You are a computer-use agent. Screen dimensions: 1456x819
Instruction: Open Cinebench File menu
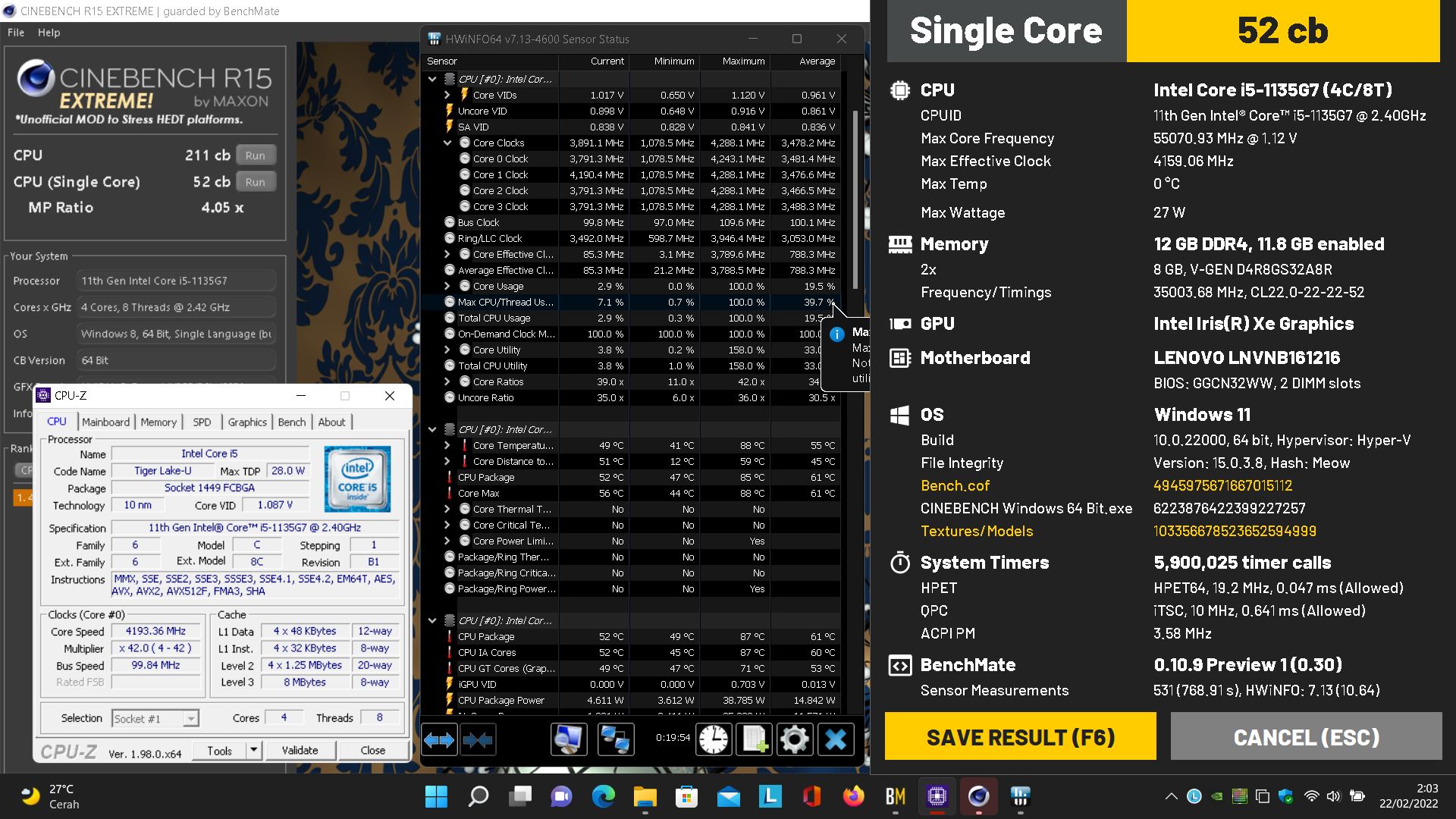(16, 33)
